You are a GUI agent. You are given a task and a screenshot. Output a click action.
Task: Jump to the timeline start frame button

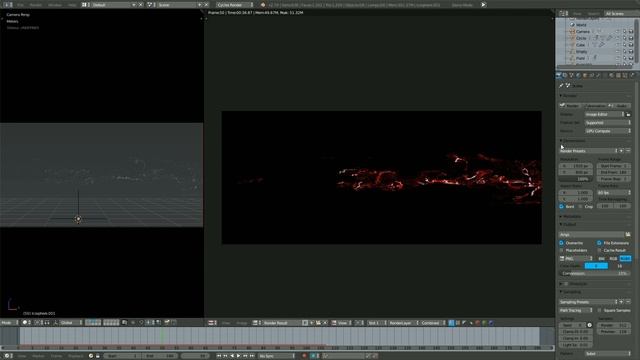219,356
